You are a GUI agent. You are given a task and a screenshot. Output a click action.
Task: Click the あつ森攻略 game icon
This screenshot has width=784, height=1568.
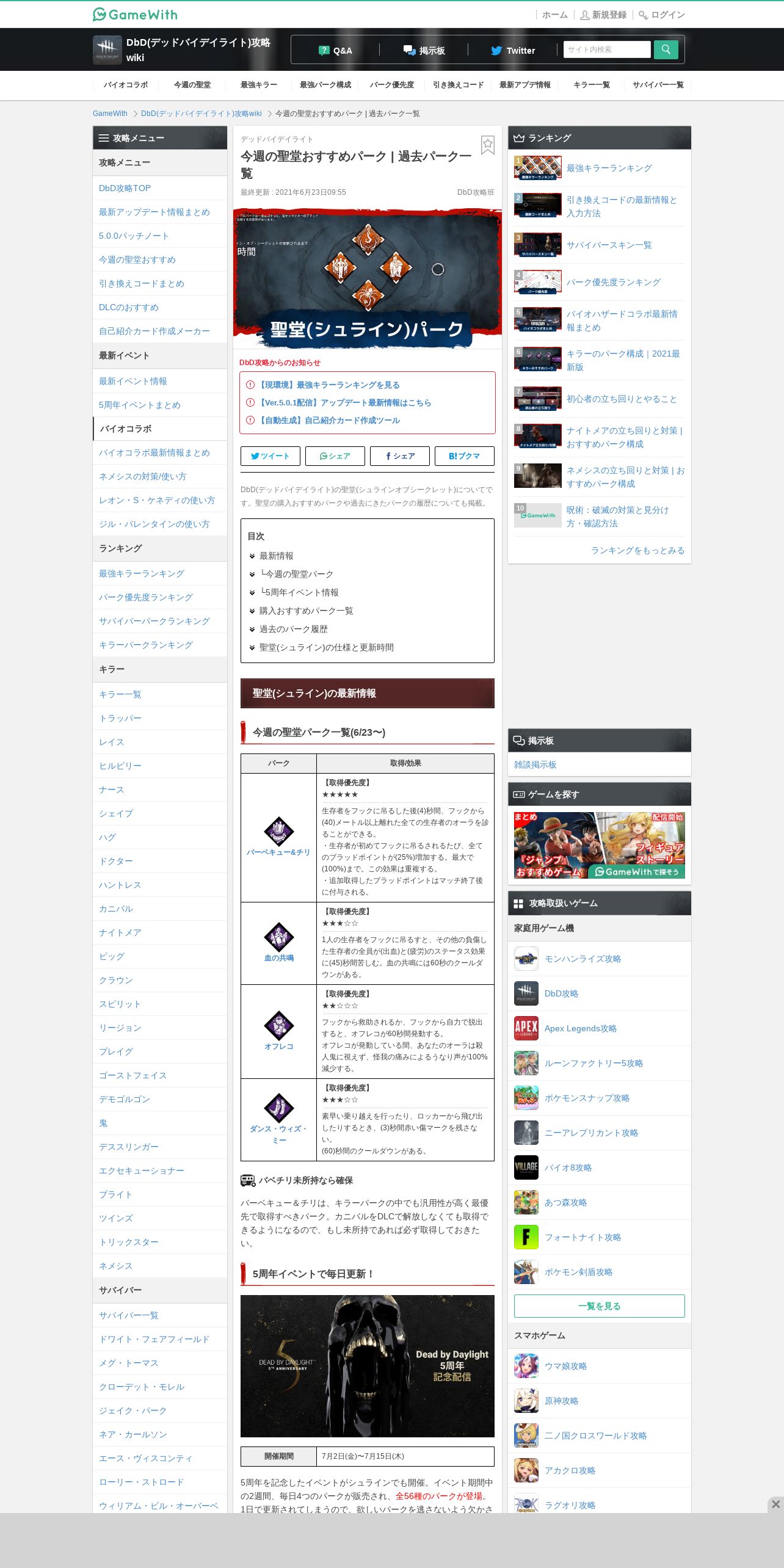click(x=526, y=1202)
